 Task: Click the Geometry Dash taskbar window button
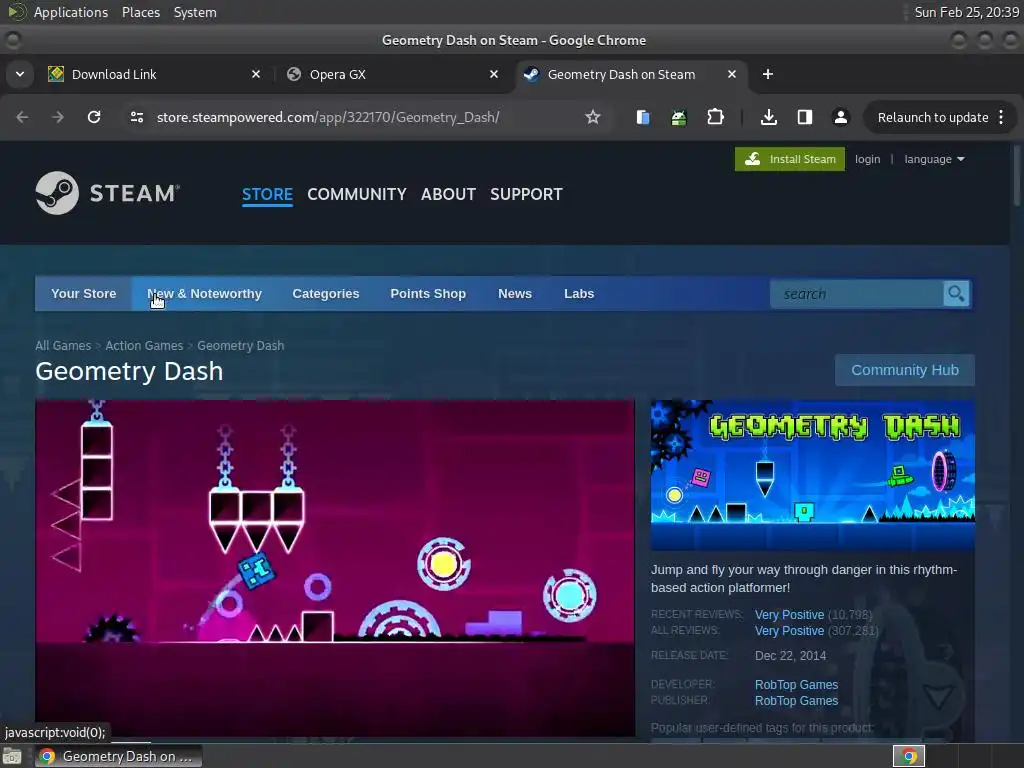pyautogui.click(x=118, y=756)
